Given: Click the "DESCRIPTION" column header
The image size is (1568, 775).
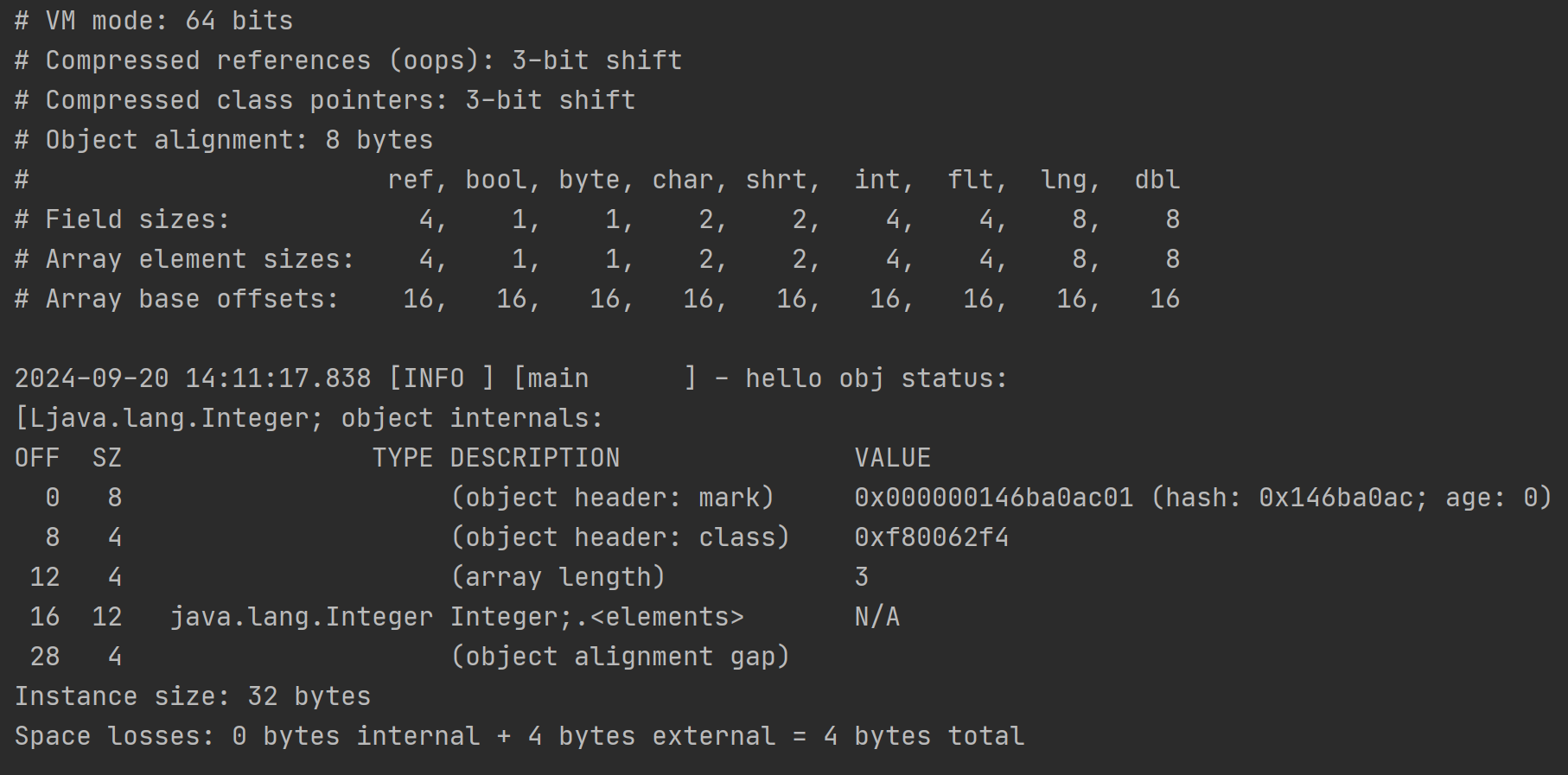Looking at the screenshot, I should pyautogui.click(x=534, y=458).
